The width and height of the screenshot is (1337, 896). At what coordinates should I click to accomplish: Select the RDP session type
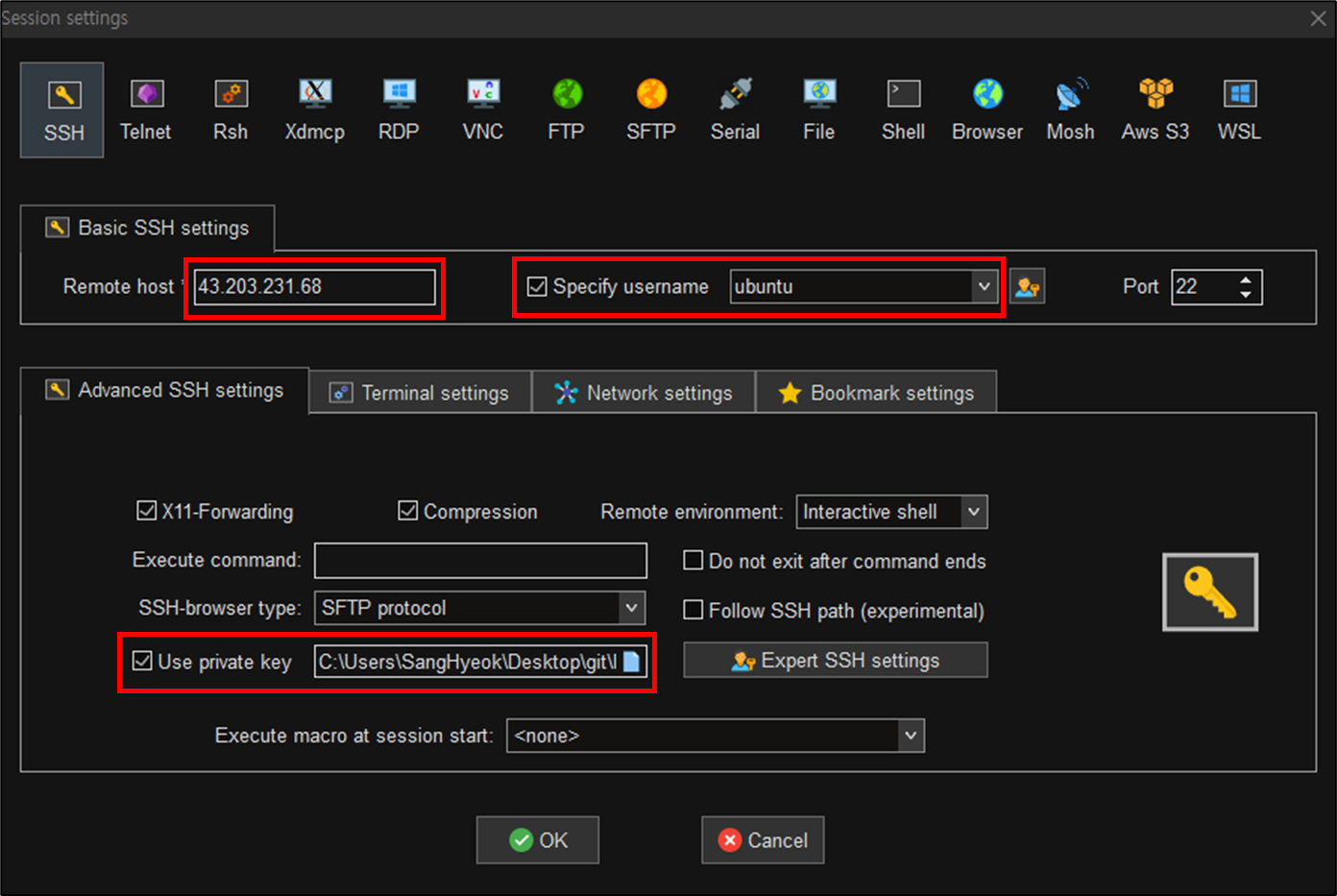399,110
